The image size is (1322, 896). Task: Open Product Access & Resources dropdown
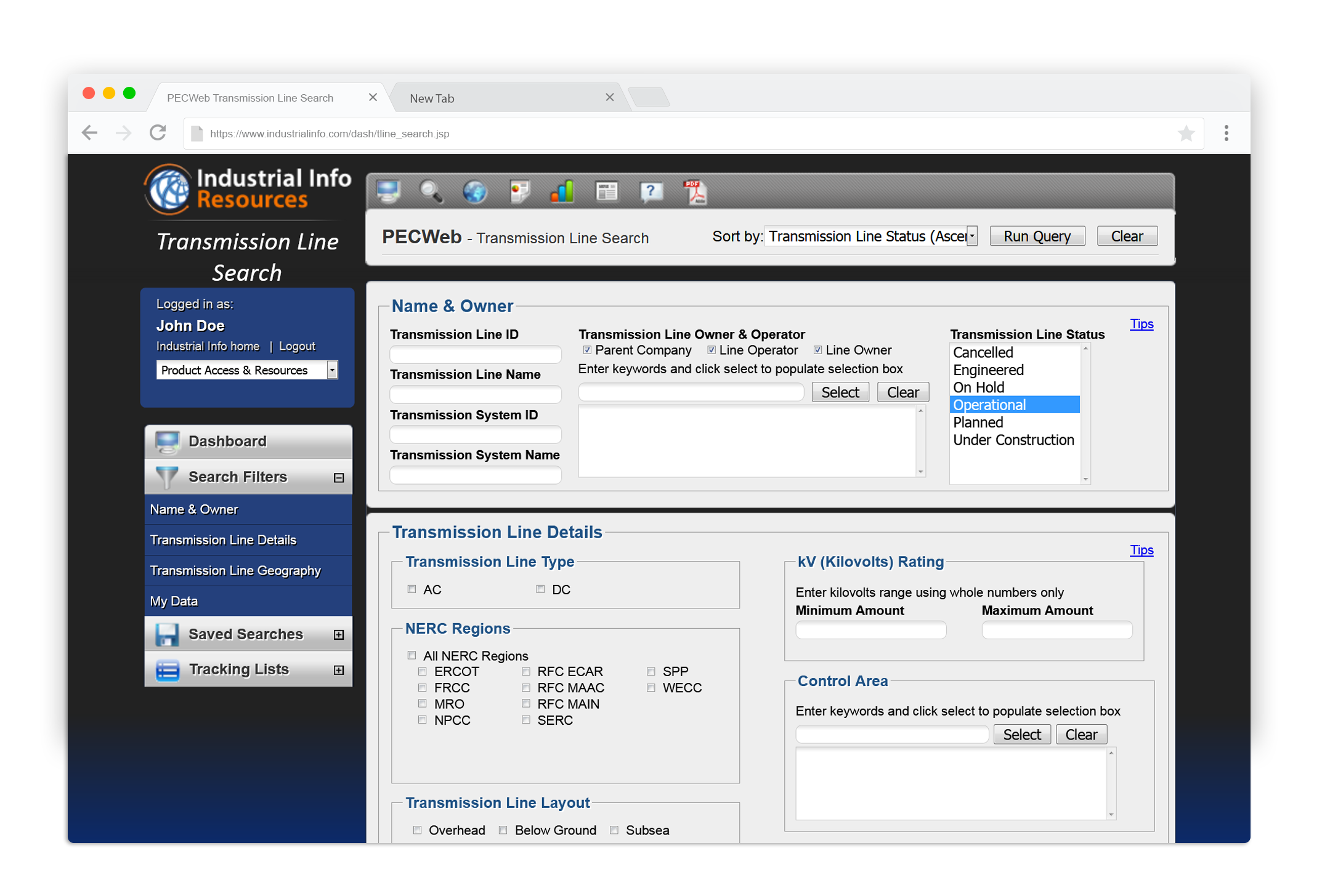[247, 370]
